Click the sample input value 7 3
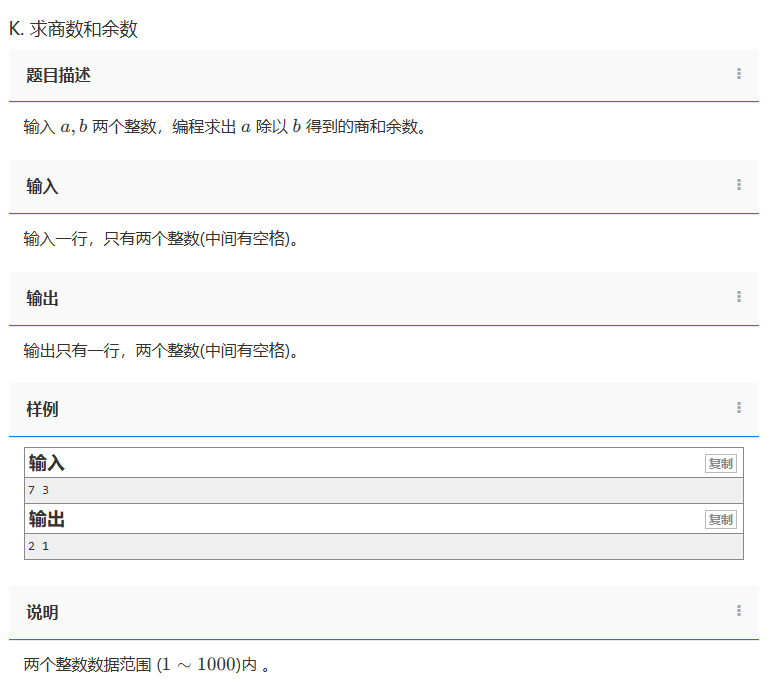 coord(39,490)
